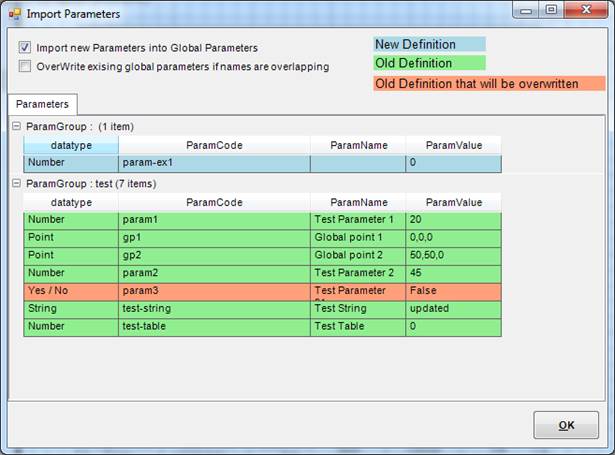Click the orange overwritten definition legend swatch
615x455 pixels.
[x=476, y=84]
